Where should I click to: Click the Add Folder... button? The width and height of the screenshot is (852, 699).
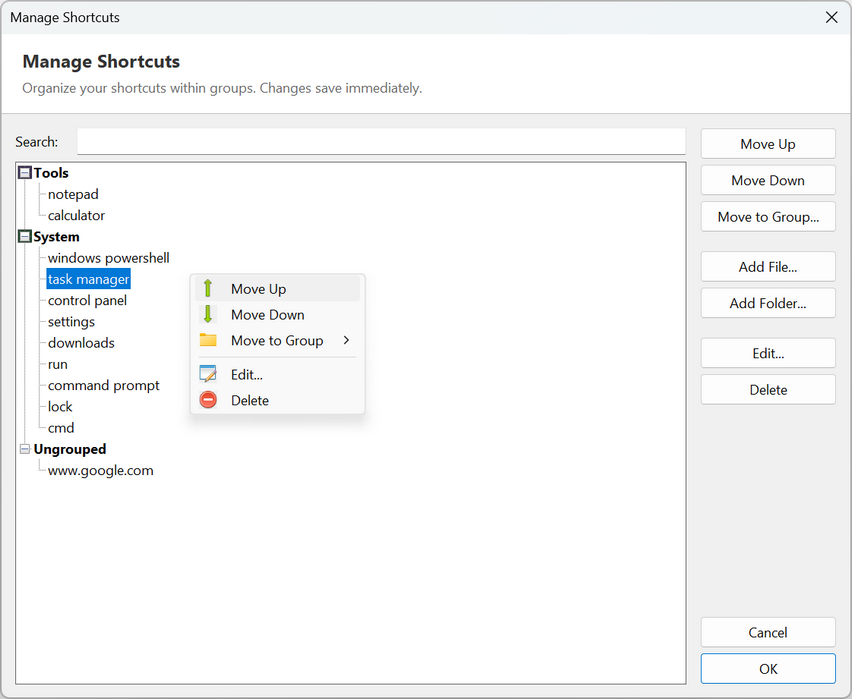pos(768,303)
